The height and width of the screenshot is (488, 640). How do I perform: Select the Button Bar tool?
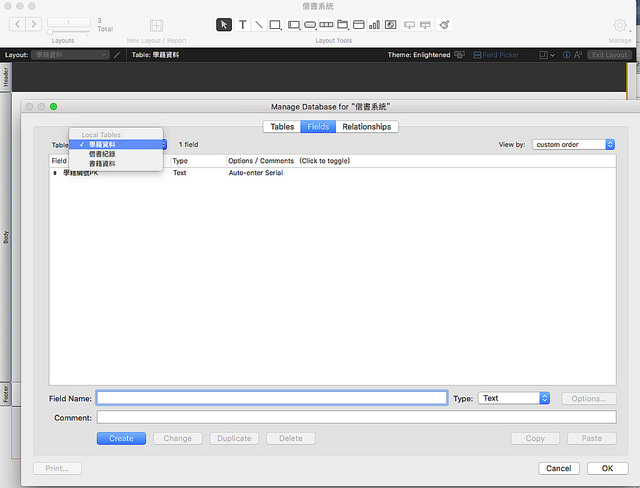(326, 24)
